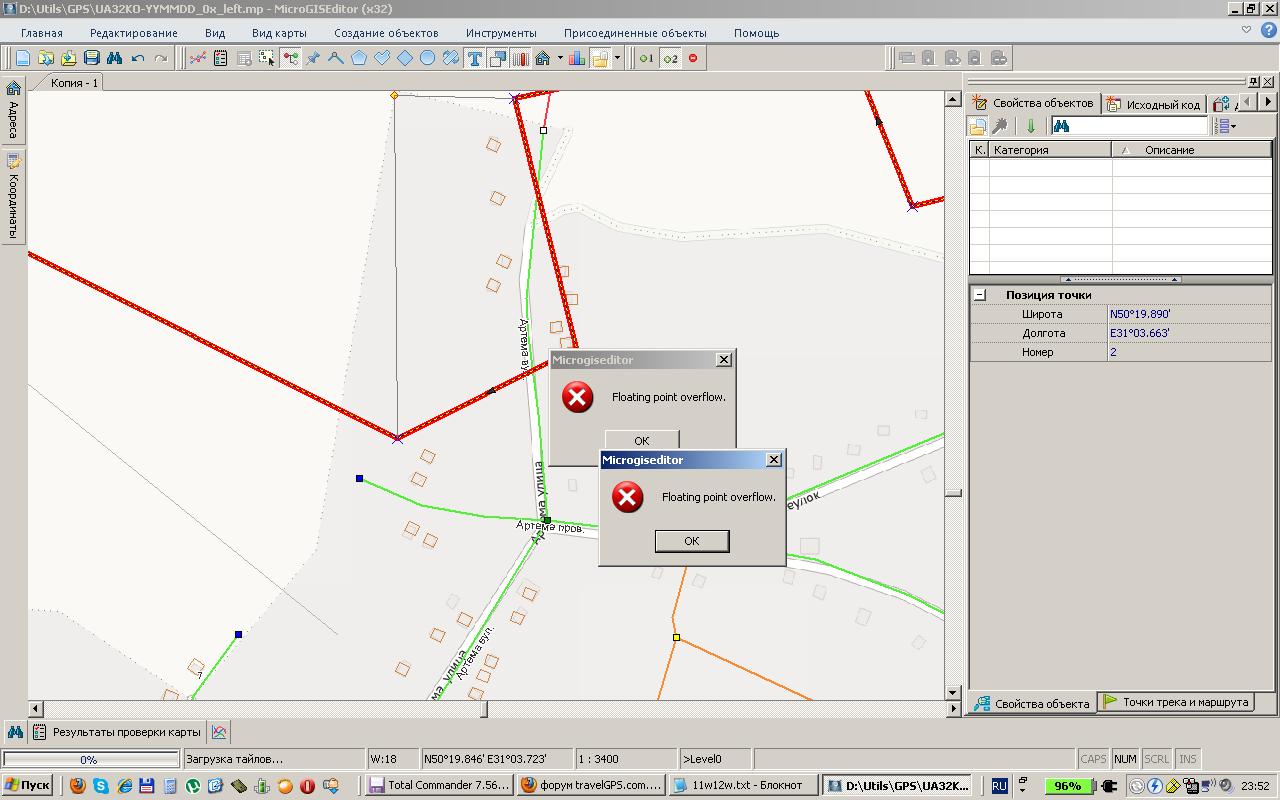Switch to the 'Исходный код' tab
The image size is (1280, 800).
1153,104
